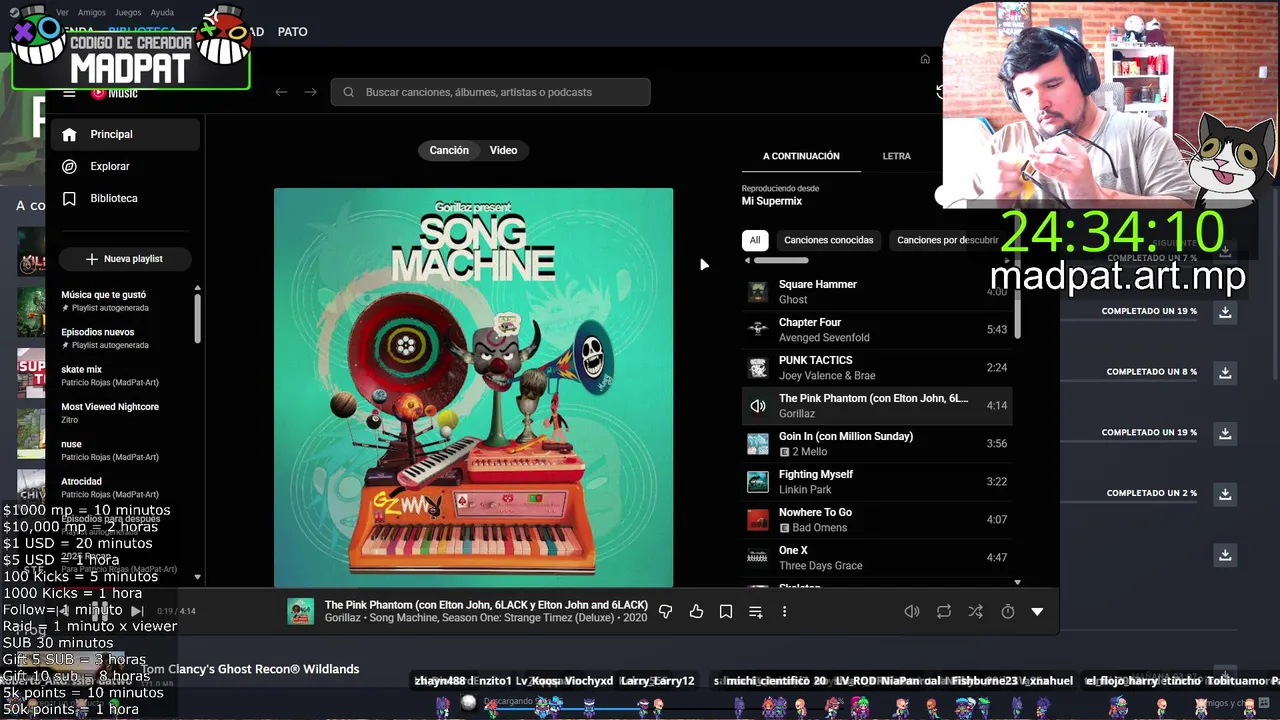Open Steam Amigos menu
The height and width of the screenshot is (720, 1280).
pos(92,13)
